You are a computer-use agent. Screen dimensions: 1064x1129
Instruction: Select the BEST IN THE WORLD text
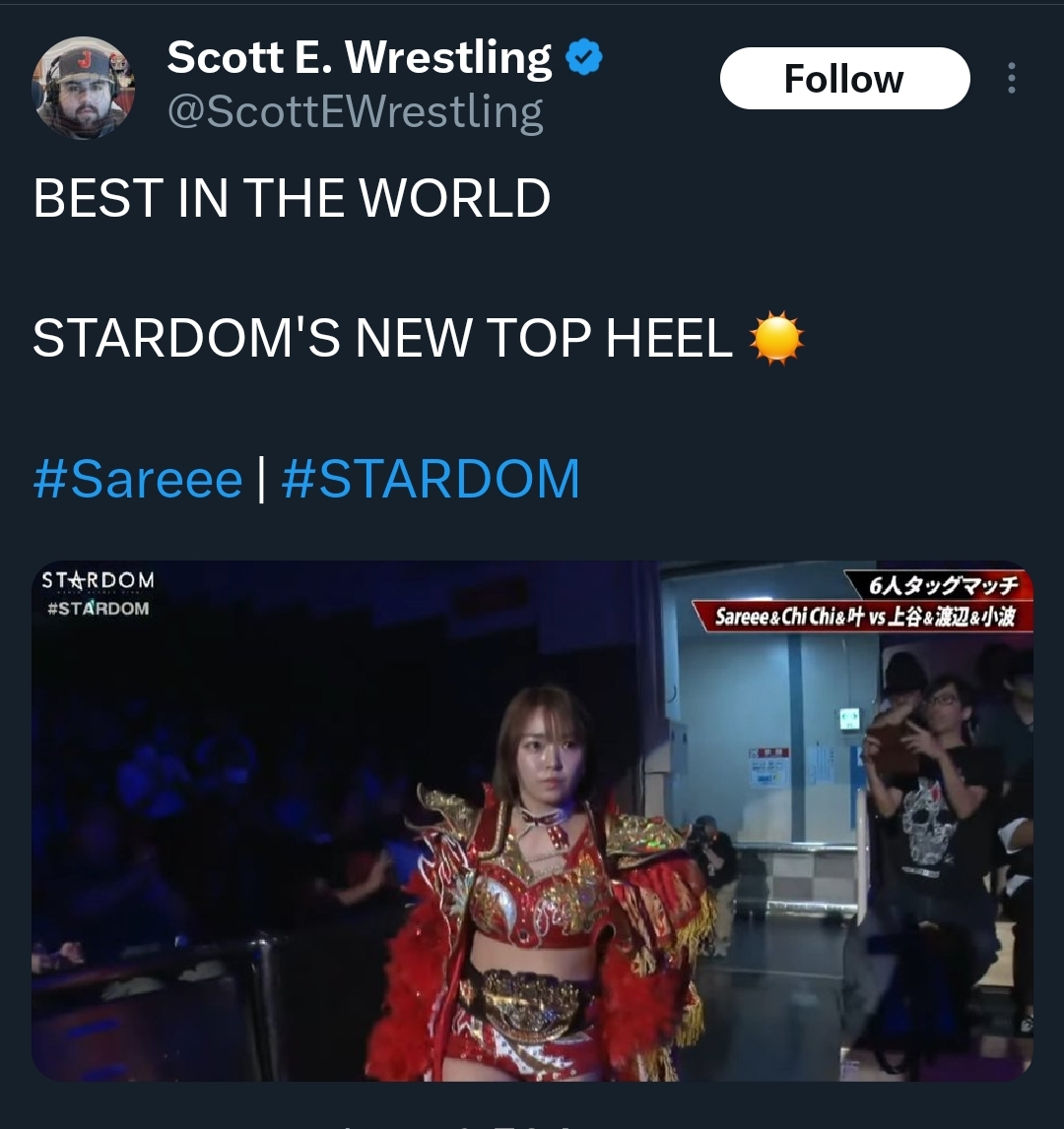pos(292,198)
